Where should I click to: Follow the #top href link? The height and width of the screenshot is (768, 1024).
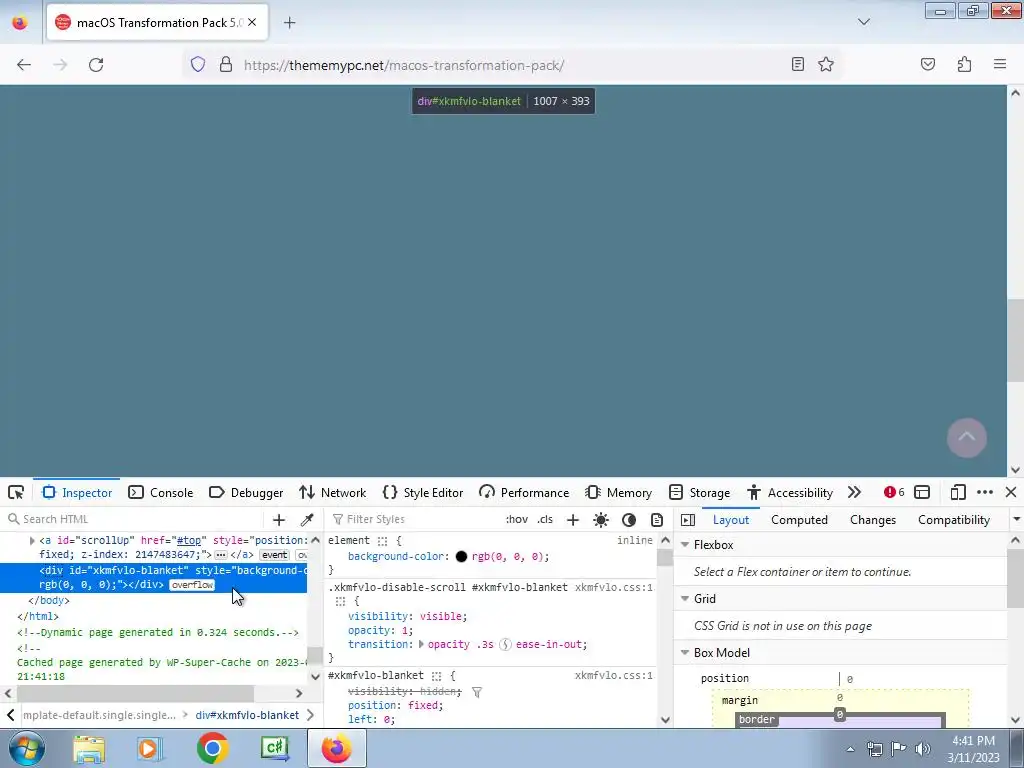pos(189,541)
